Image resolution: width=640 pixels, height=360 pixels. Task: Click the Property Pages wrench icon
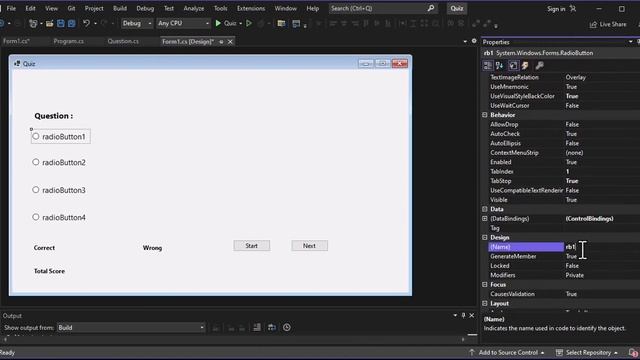539,65
